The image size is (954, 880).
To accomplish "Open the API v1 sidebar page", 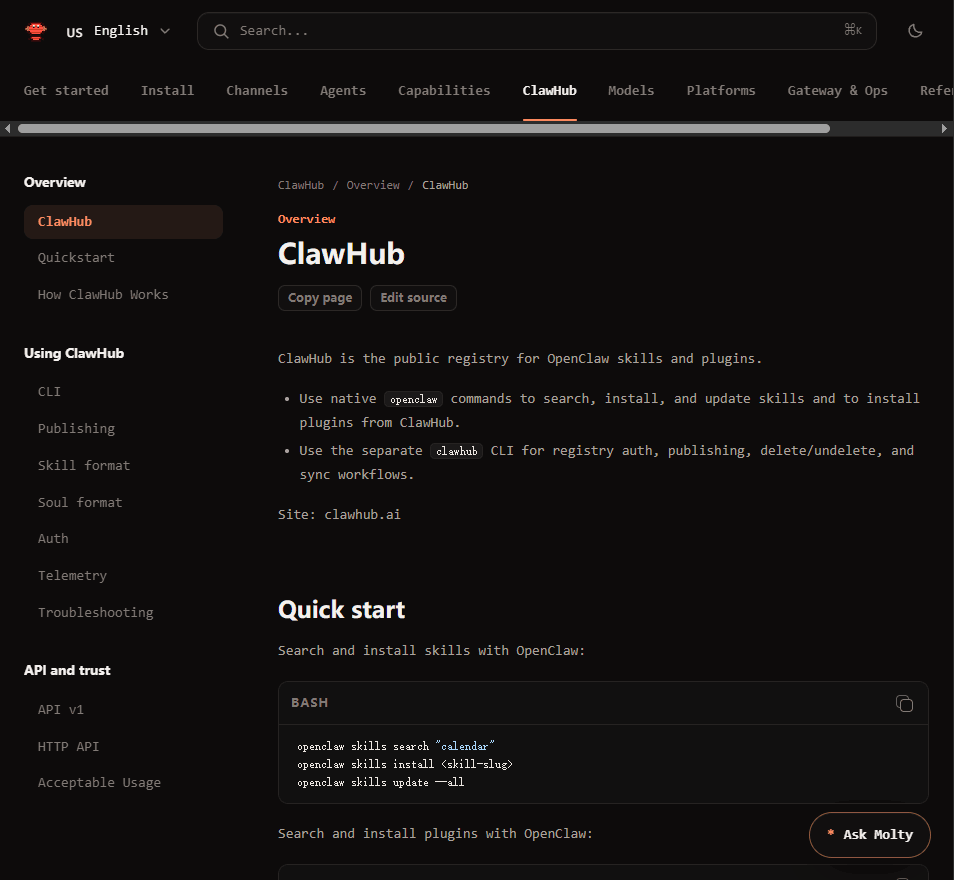I will tap(61, 710).
